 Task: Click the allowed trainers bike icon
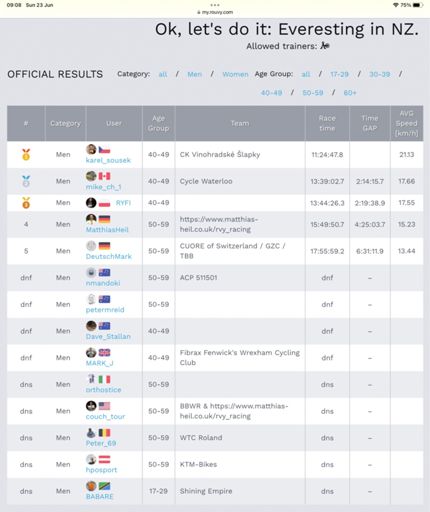click(x=325, y=46)
